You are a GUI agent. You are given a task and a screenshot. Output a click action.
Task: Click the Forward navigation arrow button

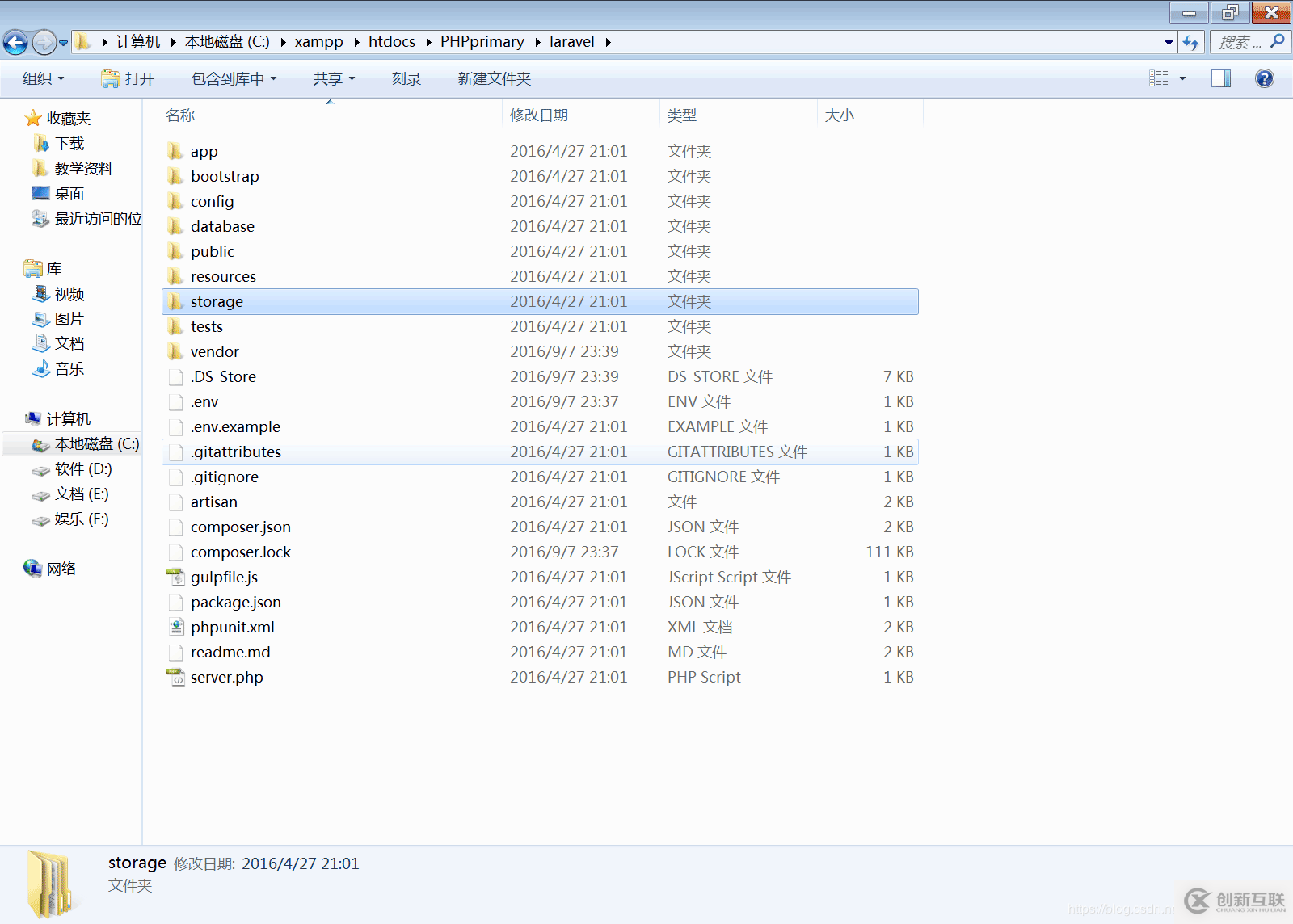pyautogui.click(x=44, y=42)
